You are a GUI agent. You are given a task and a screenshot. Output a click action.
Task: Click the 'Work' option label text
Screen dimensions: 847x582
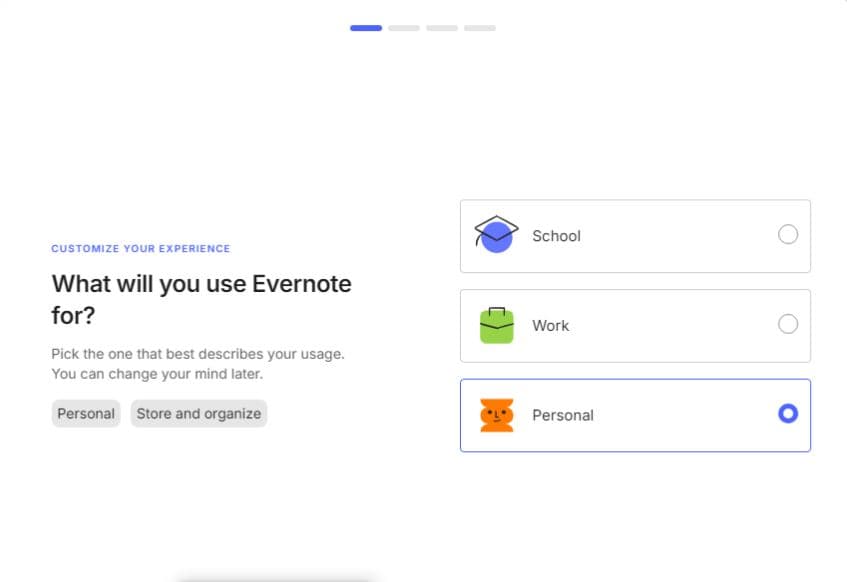tap(550, 326)
